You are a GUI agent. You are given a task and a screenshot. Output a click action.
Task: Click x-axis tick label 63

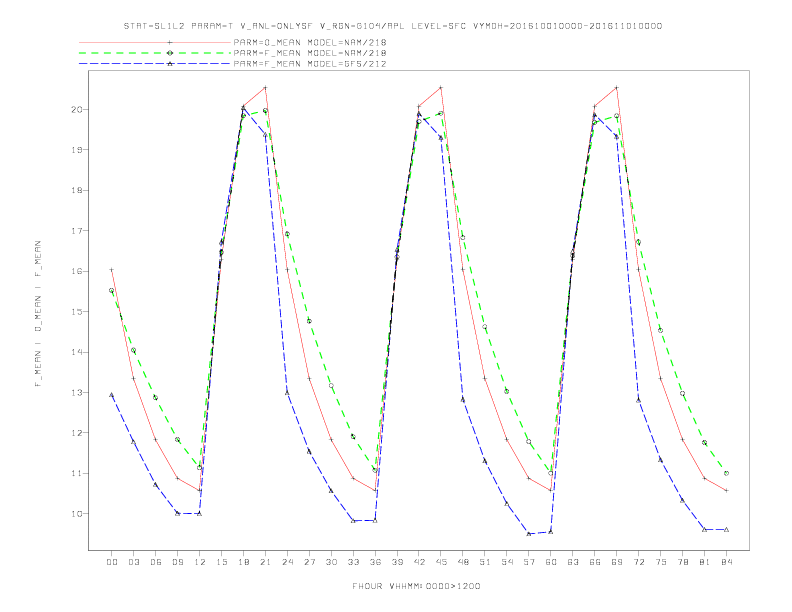573,562
